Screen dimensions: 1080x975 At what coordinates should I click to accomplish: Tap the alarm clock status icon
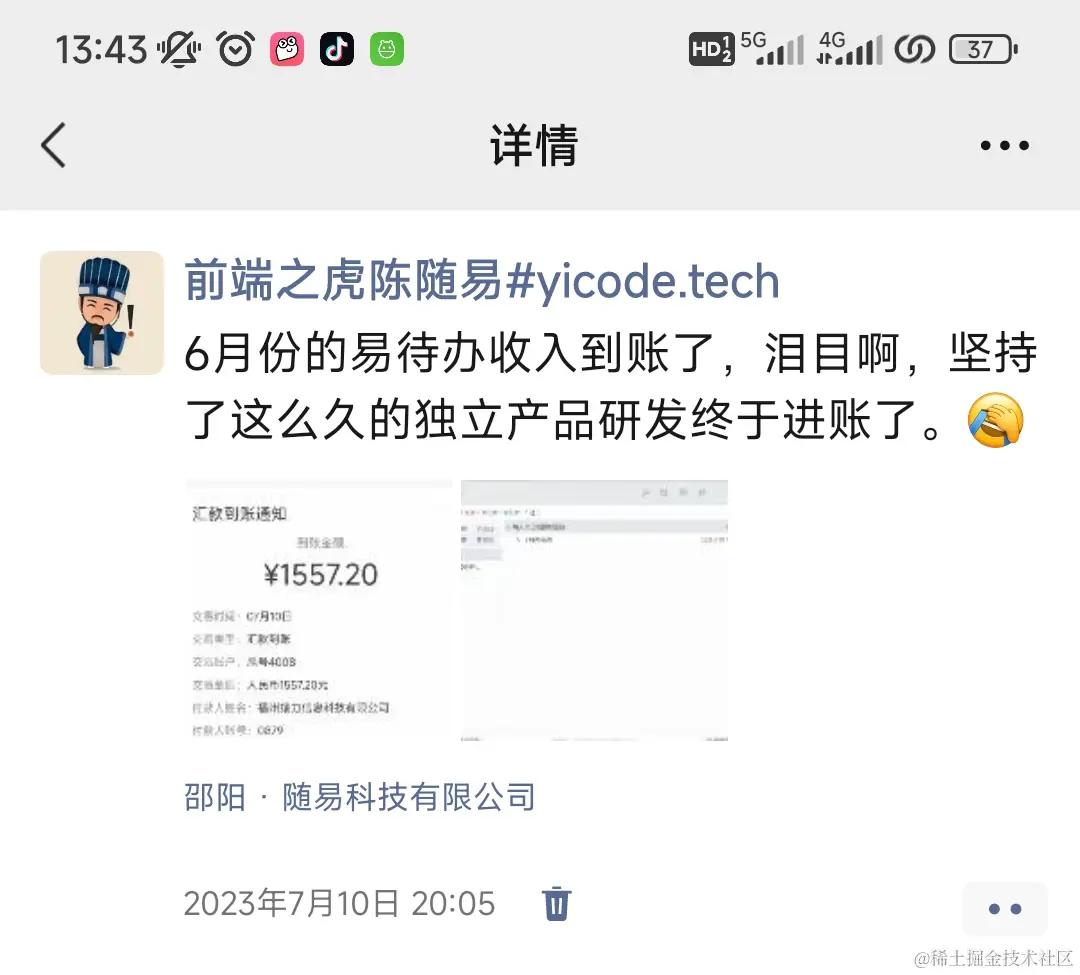tap(236, 49)
